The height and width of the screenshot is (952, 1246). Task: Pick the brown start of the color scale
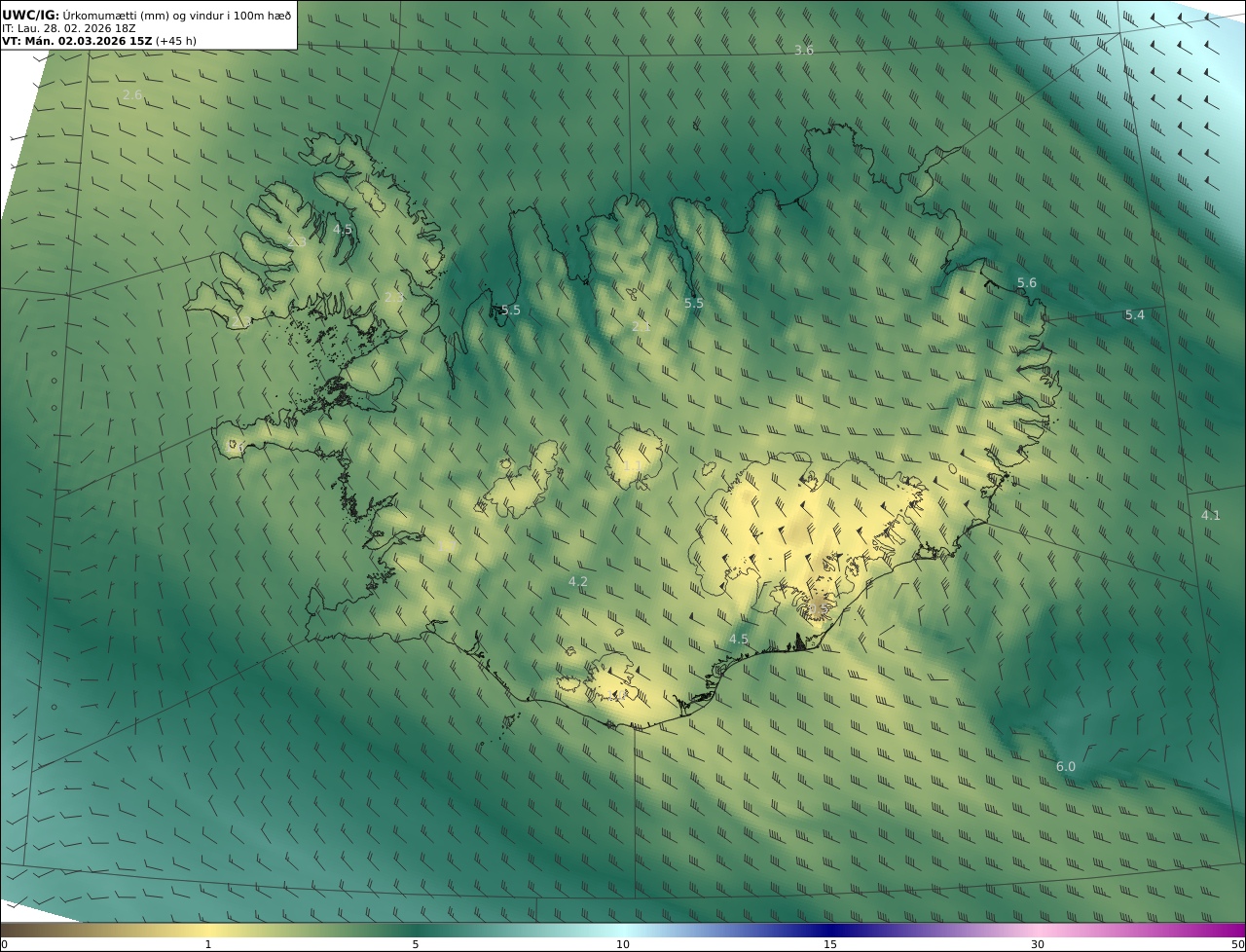(x=12, y=930)
